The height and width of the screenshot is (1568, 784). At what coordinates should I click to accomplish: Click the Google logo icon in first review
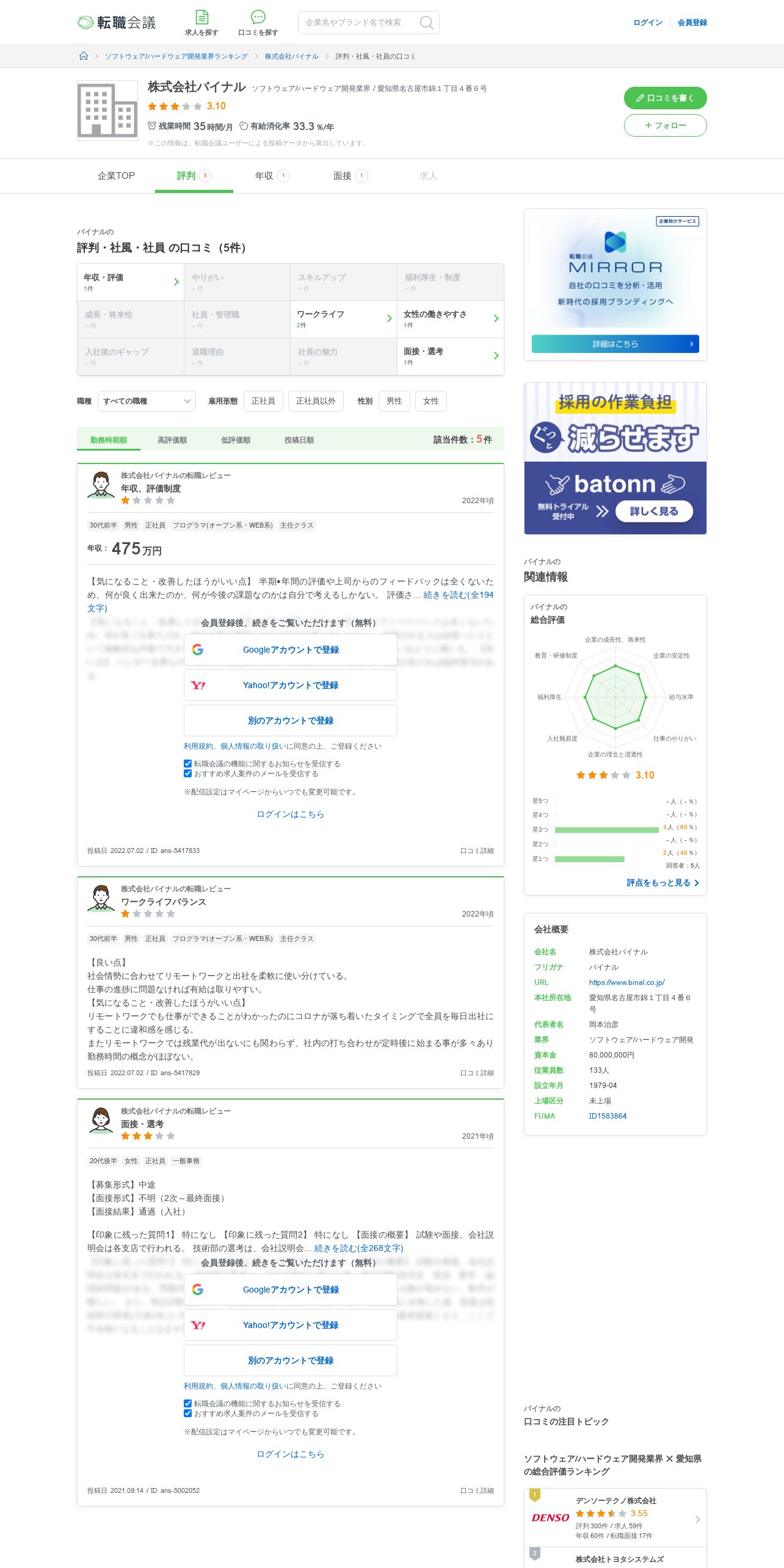coord(198,650)
